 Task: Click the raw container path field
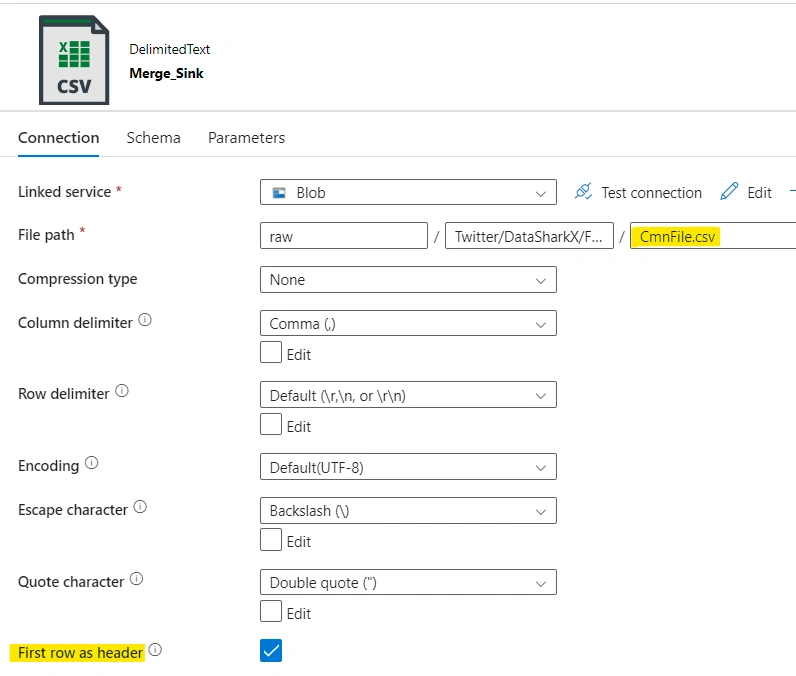pos(344,236)
